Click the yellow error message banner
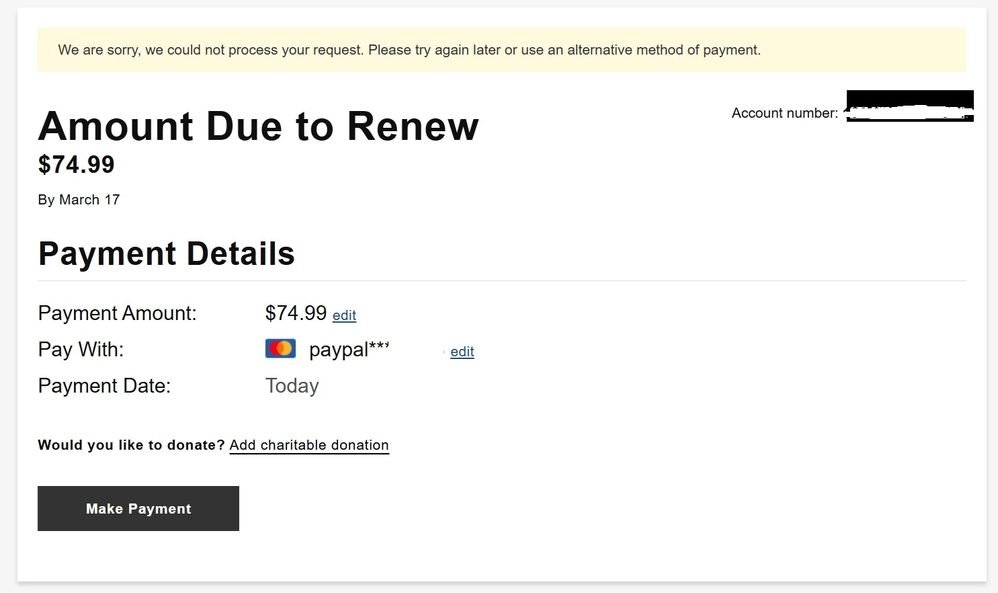This screenshot has height=593, width=998. (502, 50)
